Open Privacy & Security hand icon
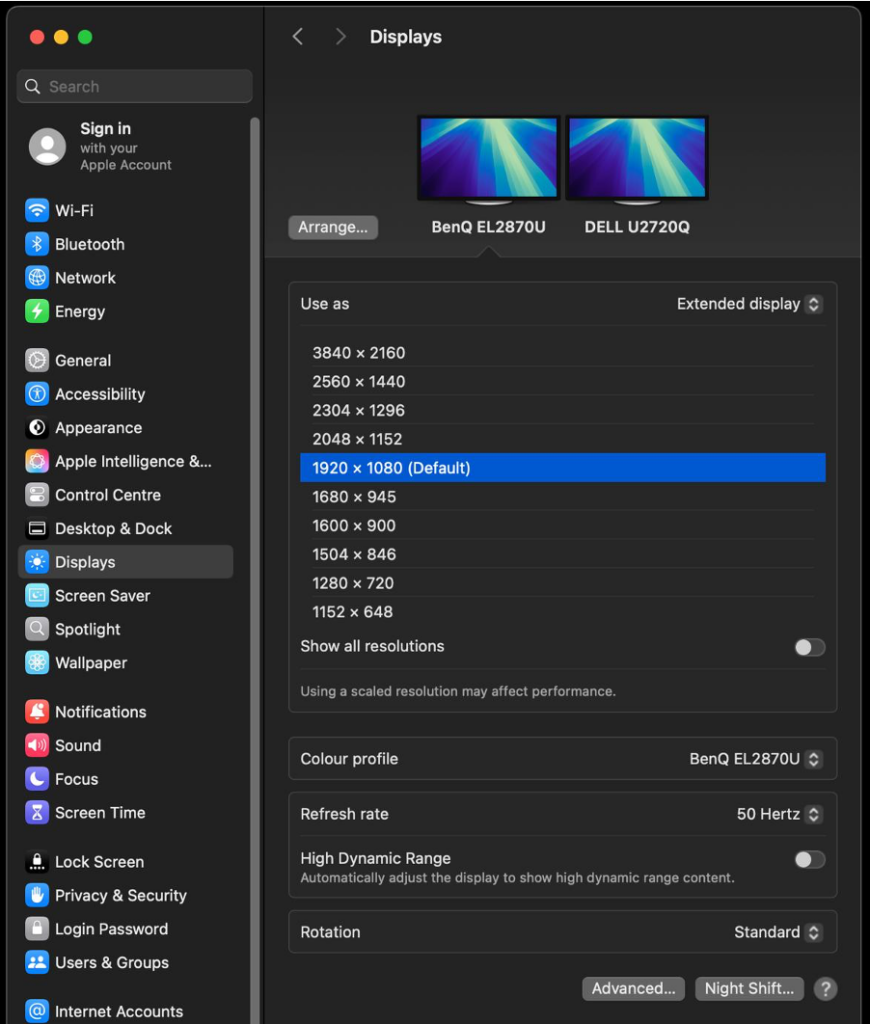The width and height of the screenshot is (870, 1024). tap(37, 896)
